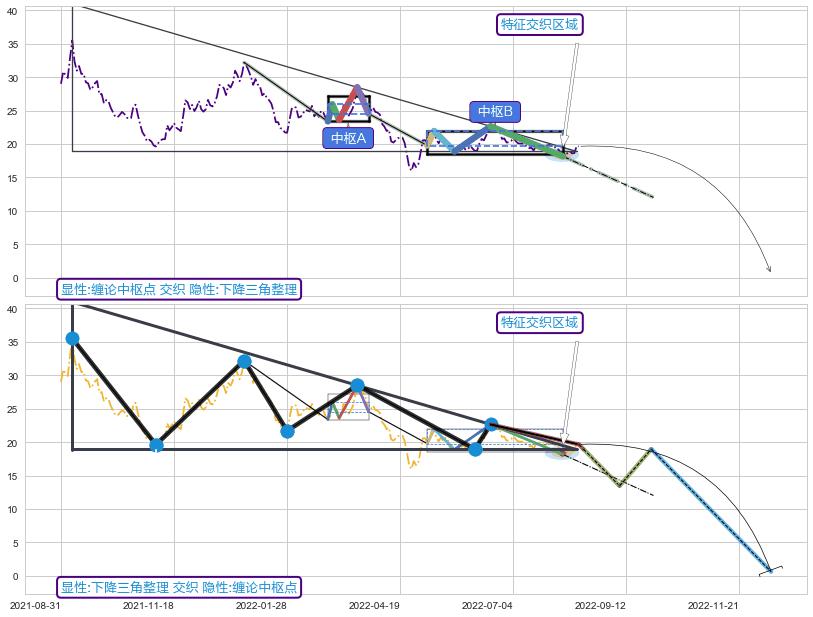Click the blue projected line's endpoint near zero
Image resolution: width=813 pixels, height=617 pixels.
point(770,570)
